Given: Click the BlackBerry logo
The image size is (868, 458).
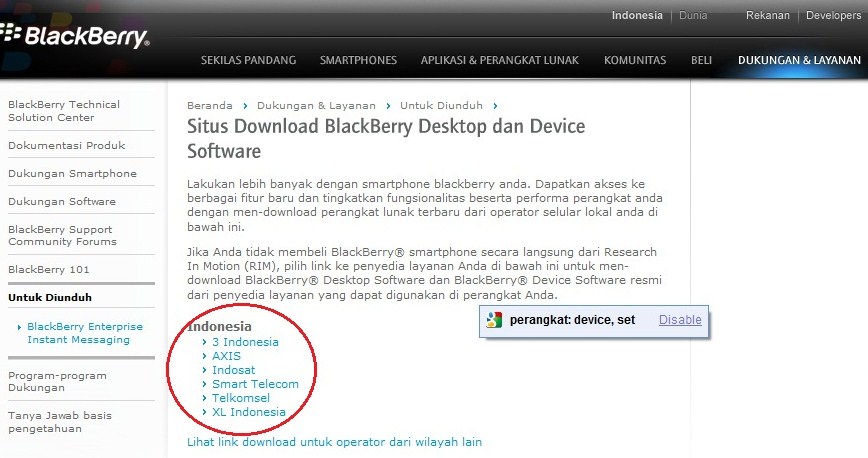Looking at the screenshot, I should pos(74,36).
